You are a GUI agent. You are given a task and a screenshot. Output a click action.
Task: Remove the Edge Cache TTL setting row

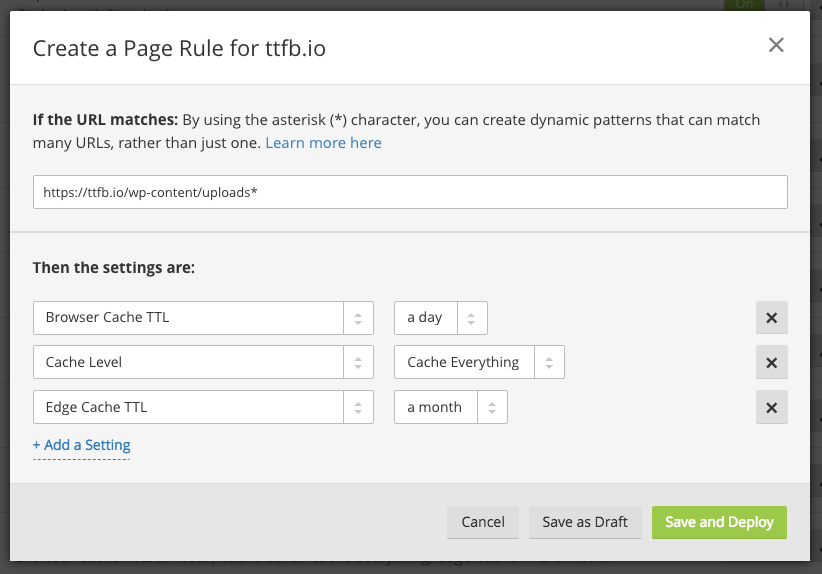(771, 407)
